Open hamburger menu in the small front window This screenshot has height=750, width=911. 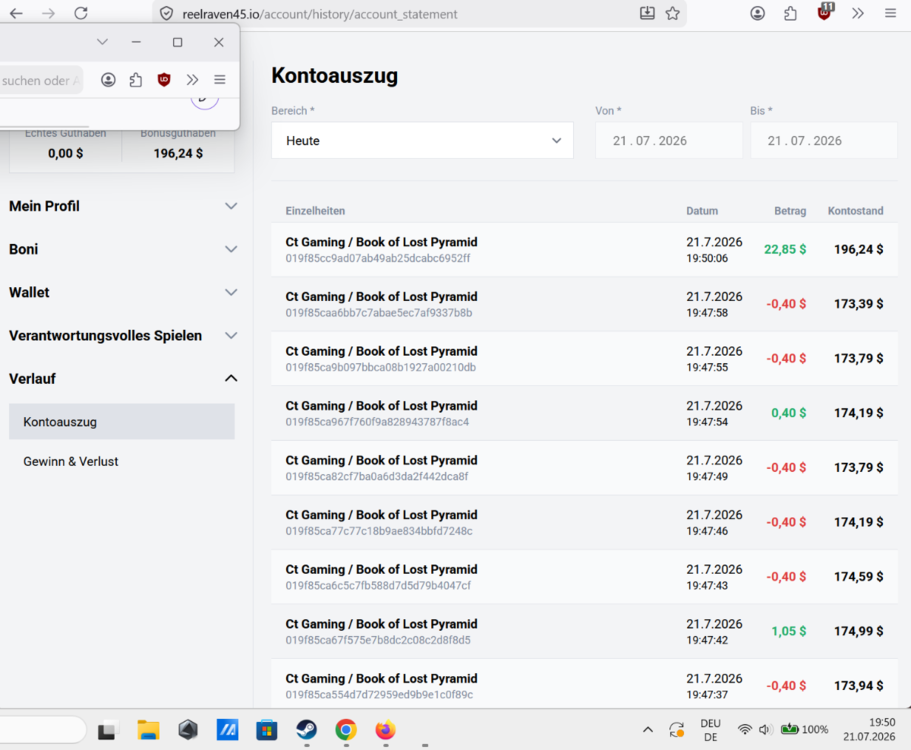[220, 80]
